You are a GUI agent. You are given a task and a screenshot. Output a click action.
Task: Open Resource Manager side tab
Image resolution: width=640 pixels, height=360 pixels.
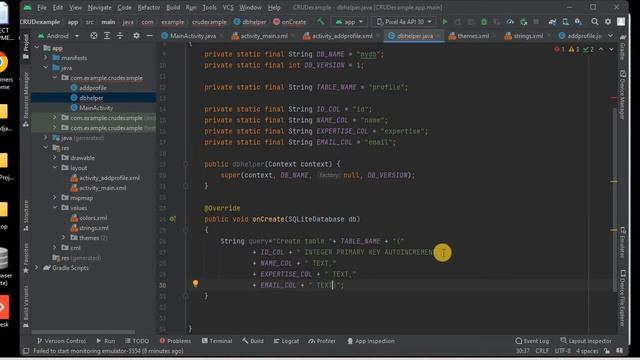26,99
